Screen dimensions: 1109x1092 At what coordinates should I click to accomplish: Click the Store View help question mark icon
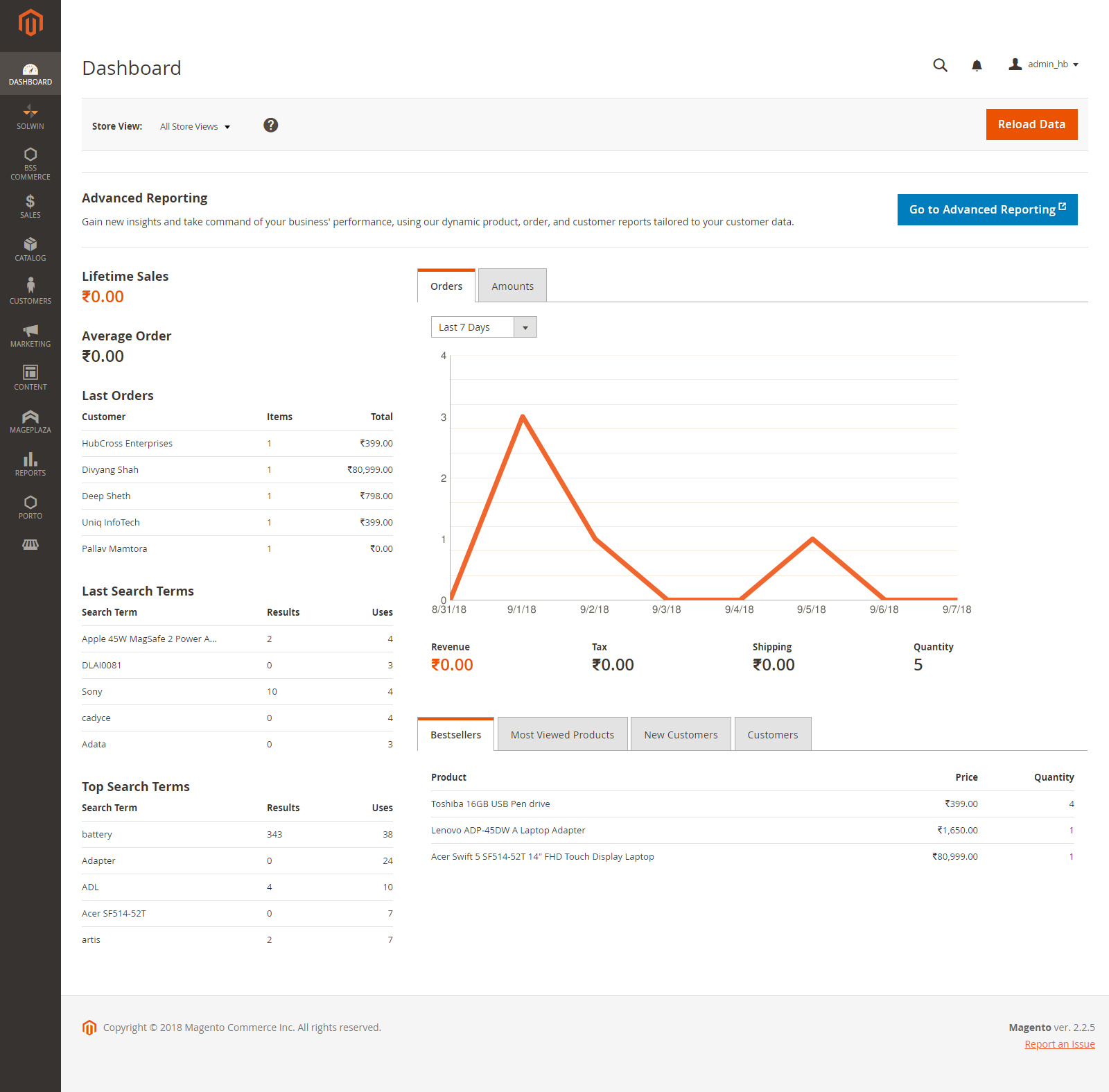tap(270, 125)
